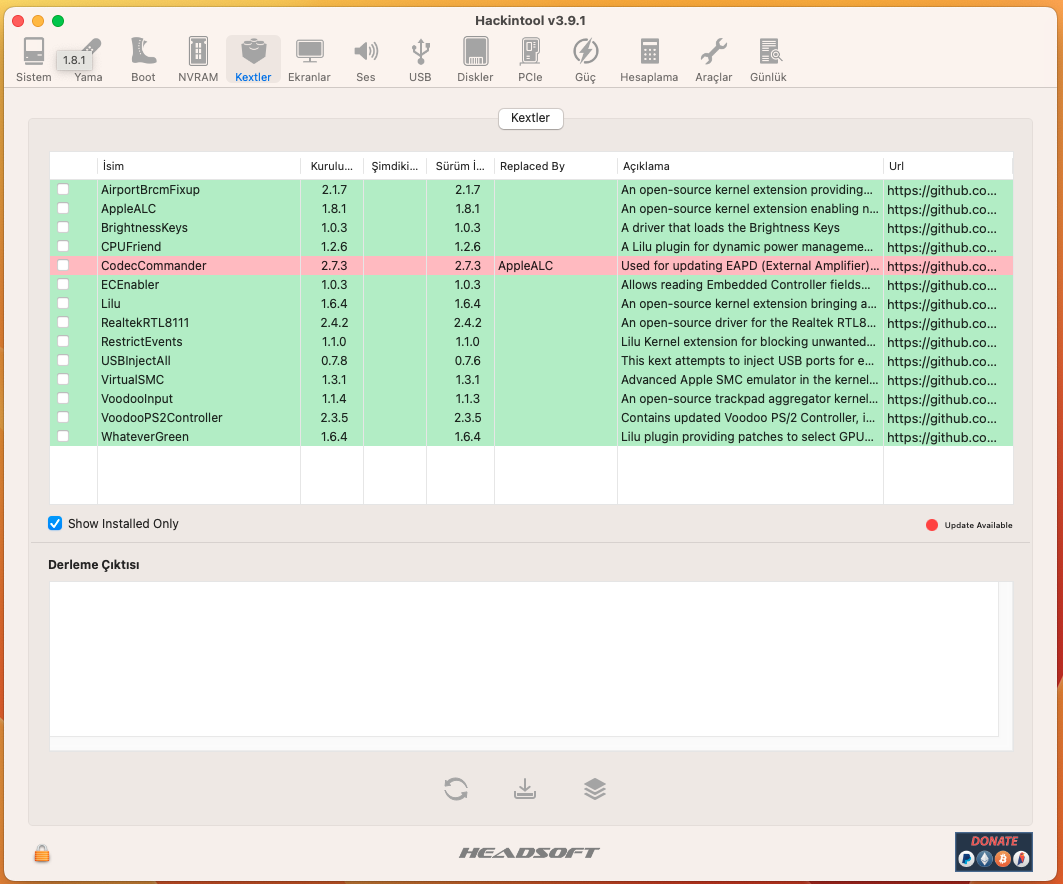Click the download kexts icon
This screenshot has height=884, width=1063.
pos(525,788)
